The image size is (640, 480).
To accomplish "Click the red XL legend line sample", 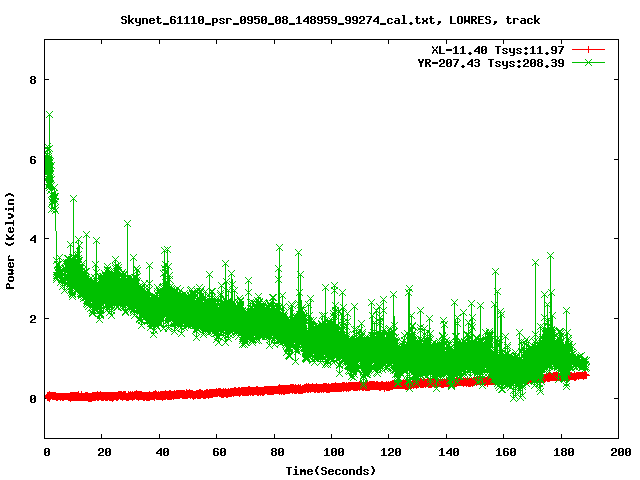I will tap(588, 50).
